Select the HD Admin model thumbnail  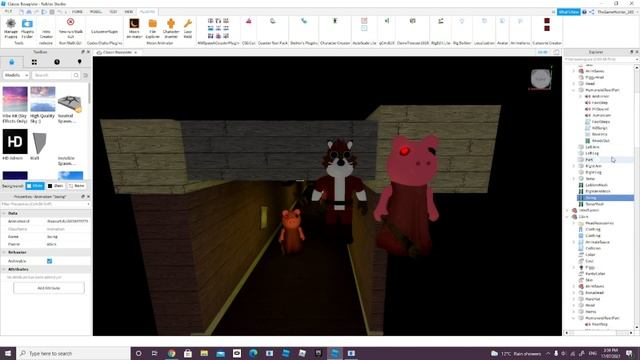click(15, 142)
